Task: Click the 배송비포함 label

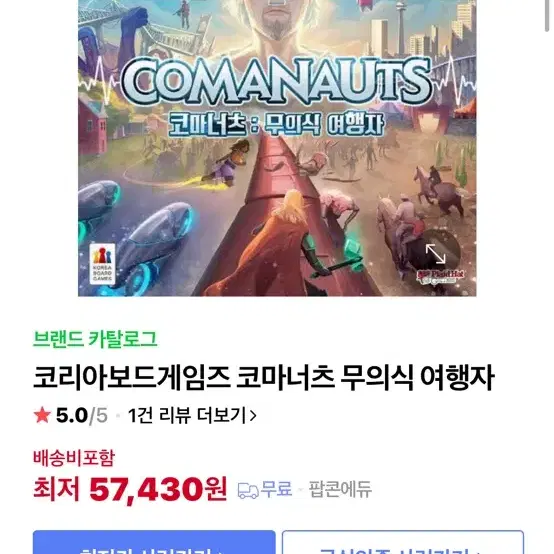Action: 74,458
